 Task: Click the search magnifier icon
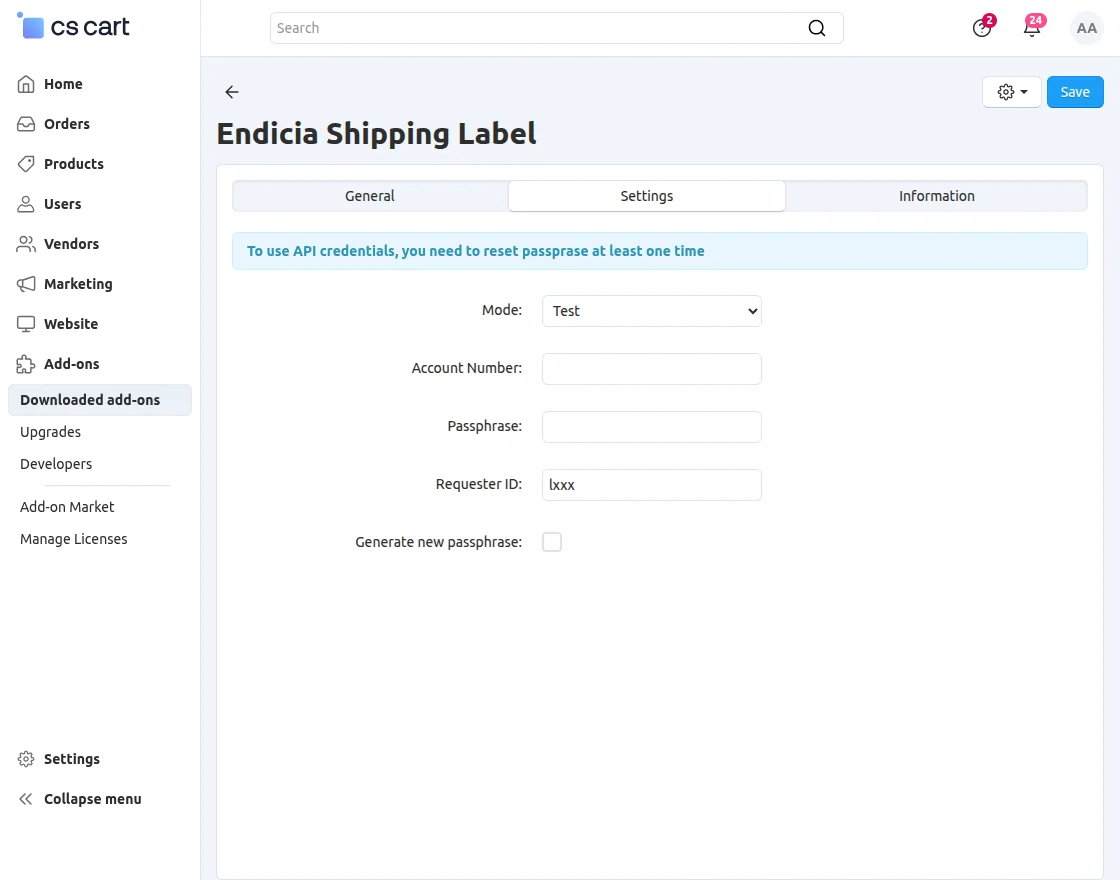[816, 28]
